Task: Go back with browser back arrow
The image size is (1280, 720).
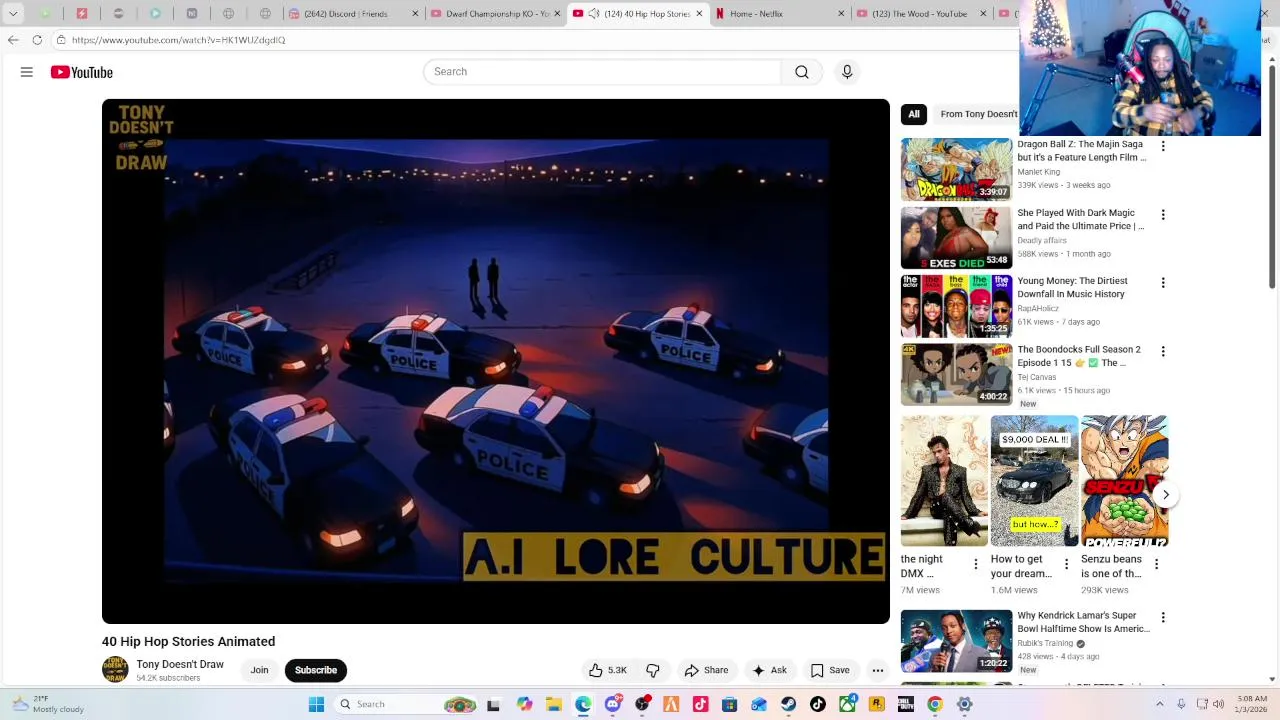Action: click(13, 40)
